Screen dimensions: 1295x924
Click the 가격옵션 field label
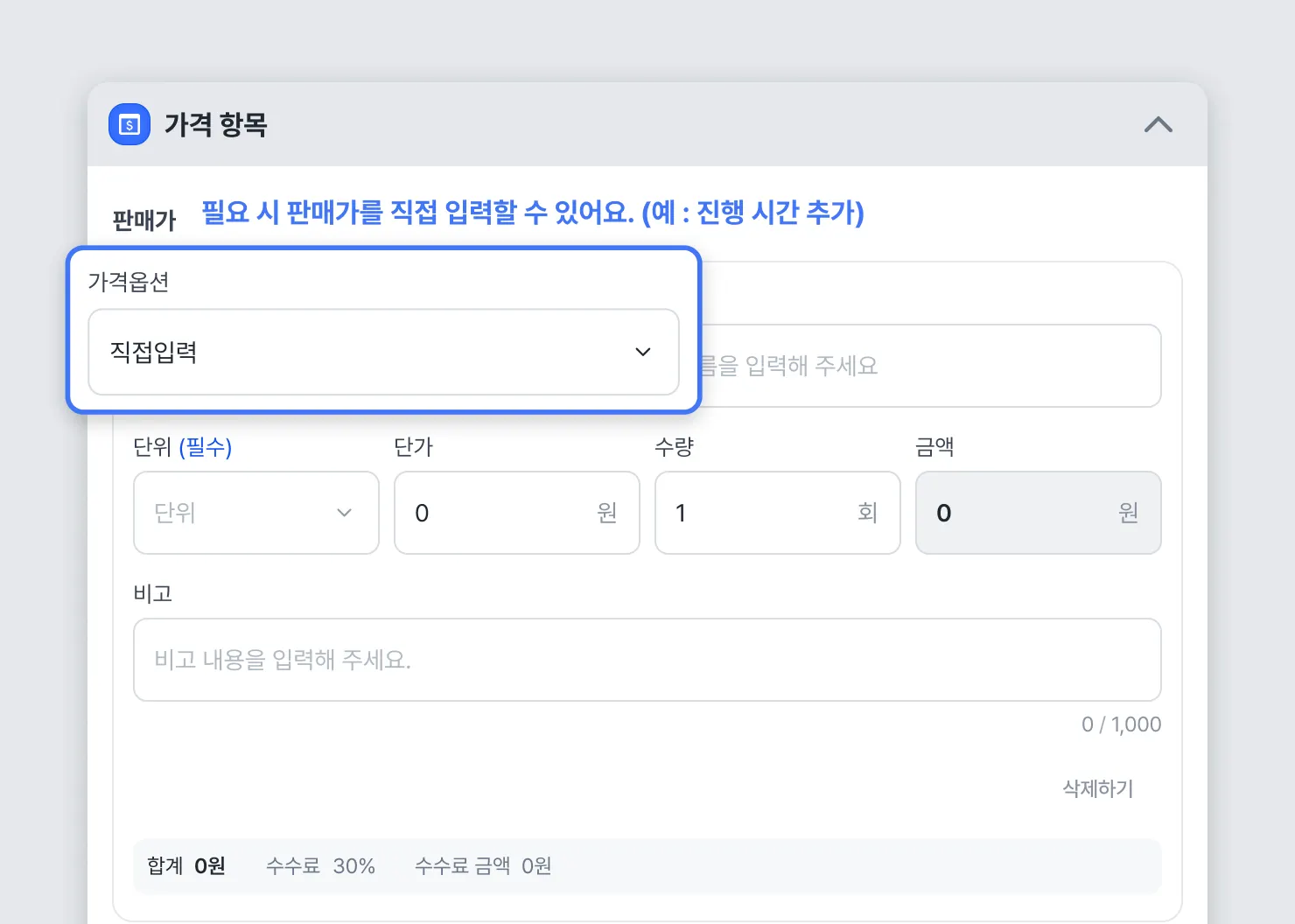(x=129, y=282)
